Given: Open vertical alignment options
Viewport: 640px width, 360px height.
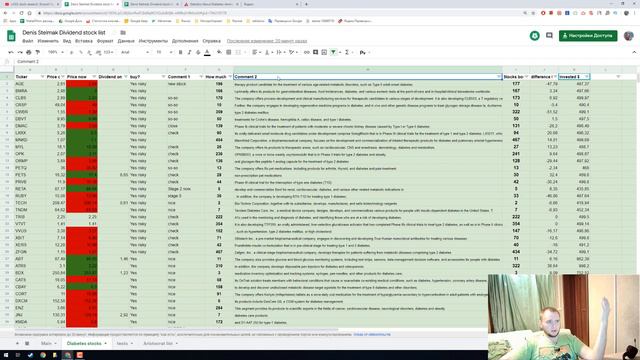Looking at the screenshot, I should coord(268,52).
